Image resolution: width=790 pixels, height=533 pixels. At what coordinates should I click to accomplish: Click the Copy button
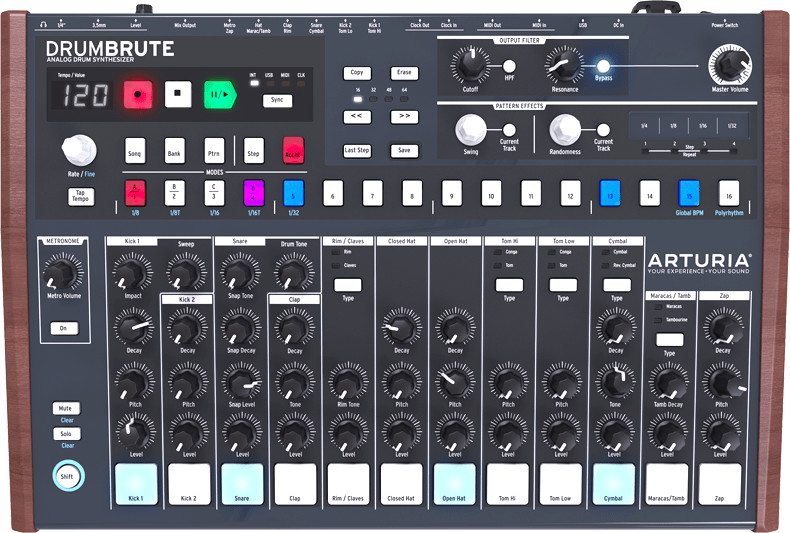tap(357, 73)
